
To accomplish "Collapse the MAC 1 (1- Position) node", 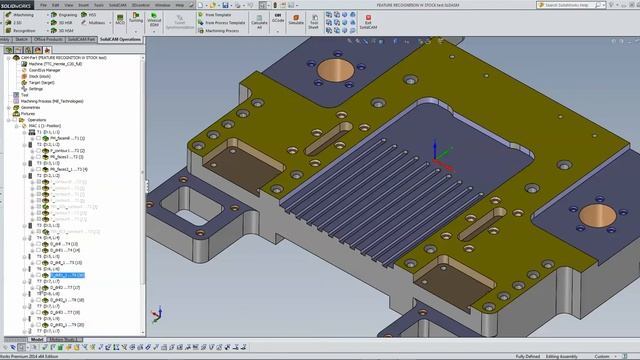I will pos(16,126).
